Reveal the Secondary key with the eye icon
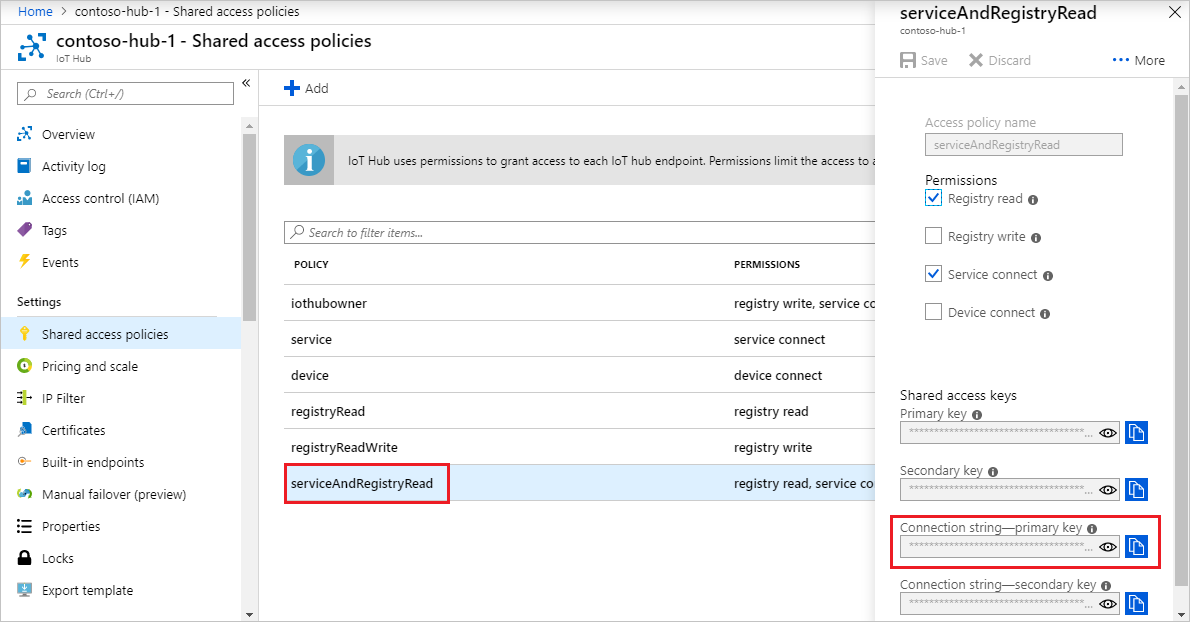Screen dimensions: 1190x622 1108,490
